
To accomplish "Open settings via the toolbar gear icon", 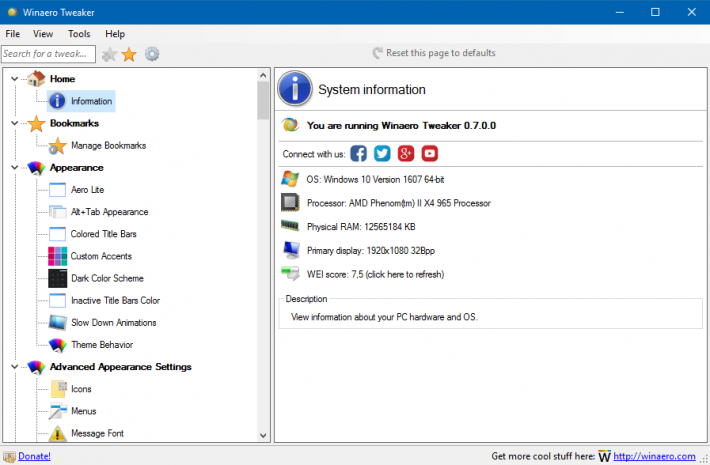I will (x=152, y=54).
